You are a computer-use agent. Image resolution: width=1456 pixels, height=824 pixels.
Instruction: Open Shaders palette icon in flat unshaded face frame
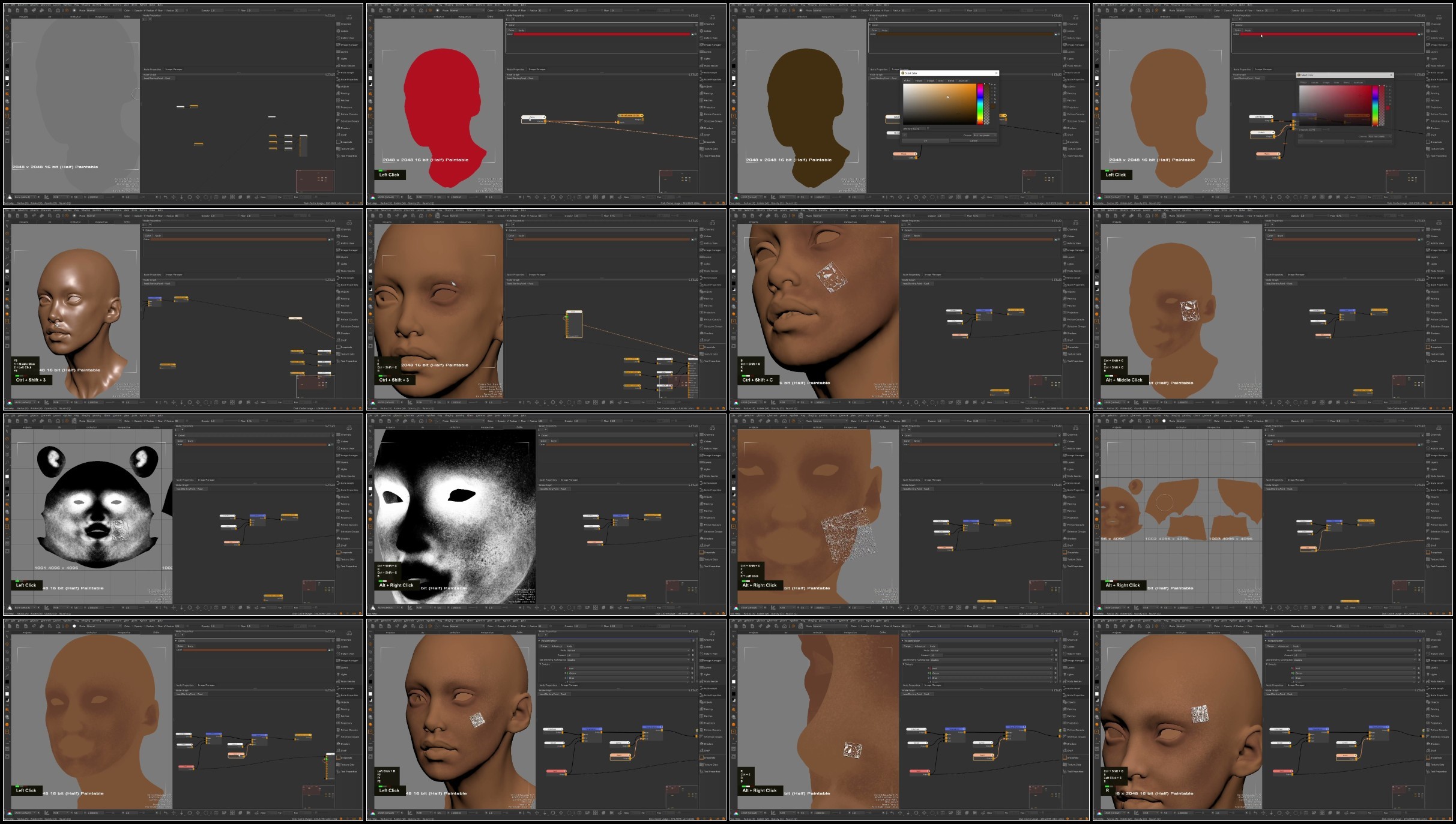338,744
